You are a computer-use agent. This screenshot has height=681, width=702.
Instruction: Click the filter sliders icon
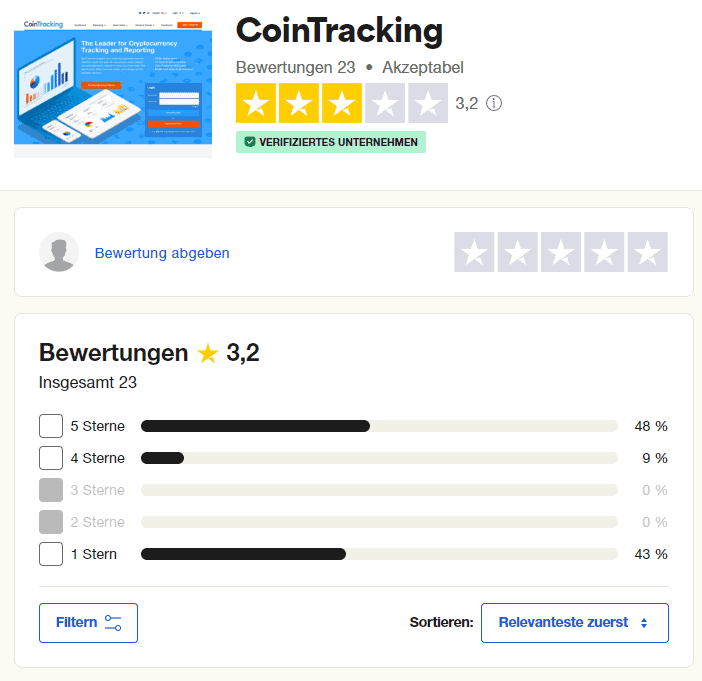(x=113, y=623)
